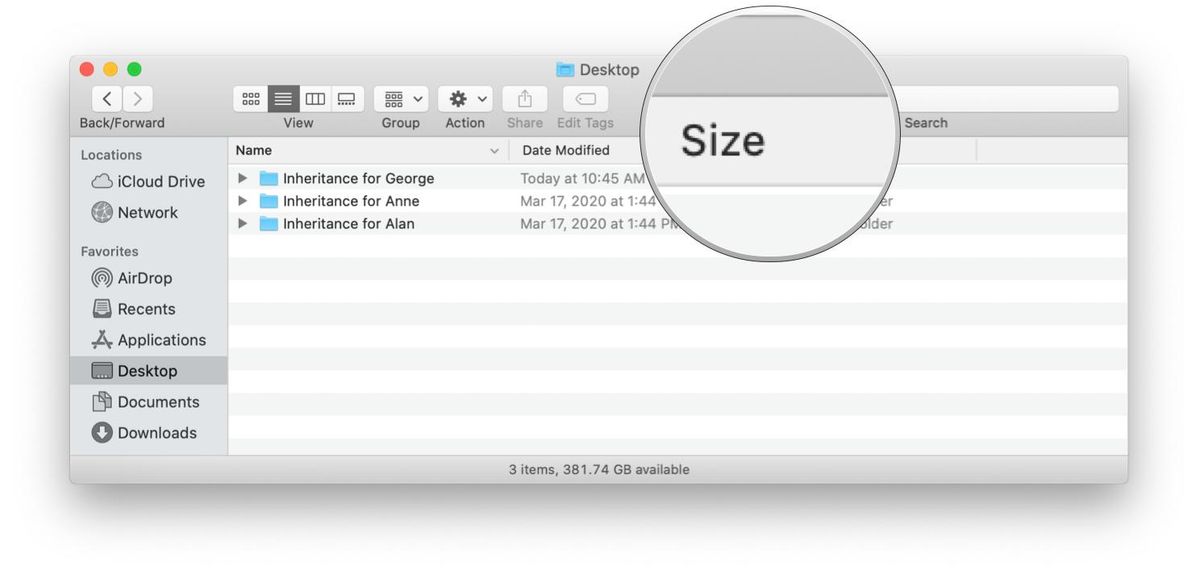Select AirDrop in the sidebar
The width and height of the screenshot is (1200, 576).
(140, 278)
